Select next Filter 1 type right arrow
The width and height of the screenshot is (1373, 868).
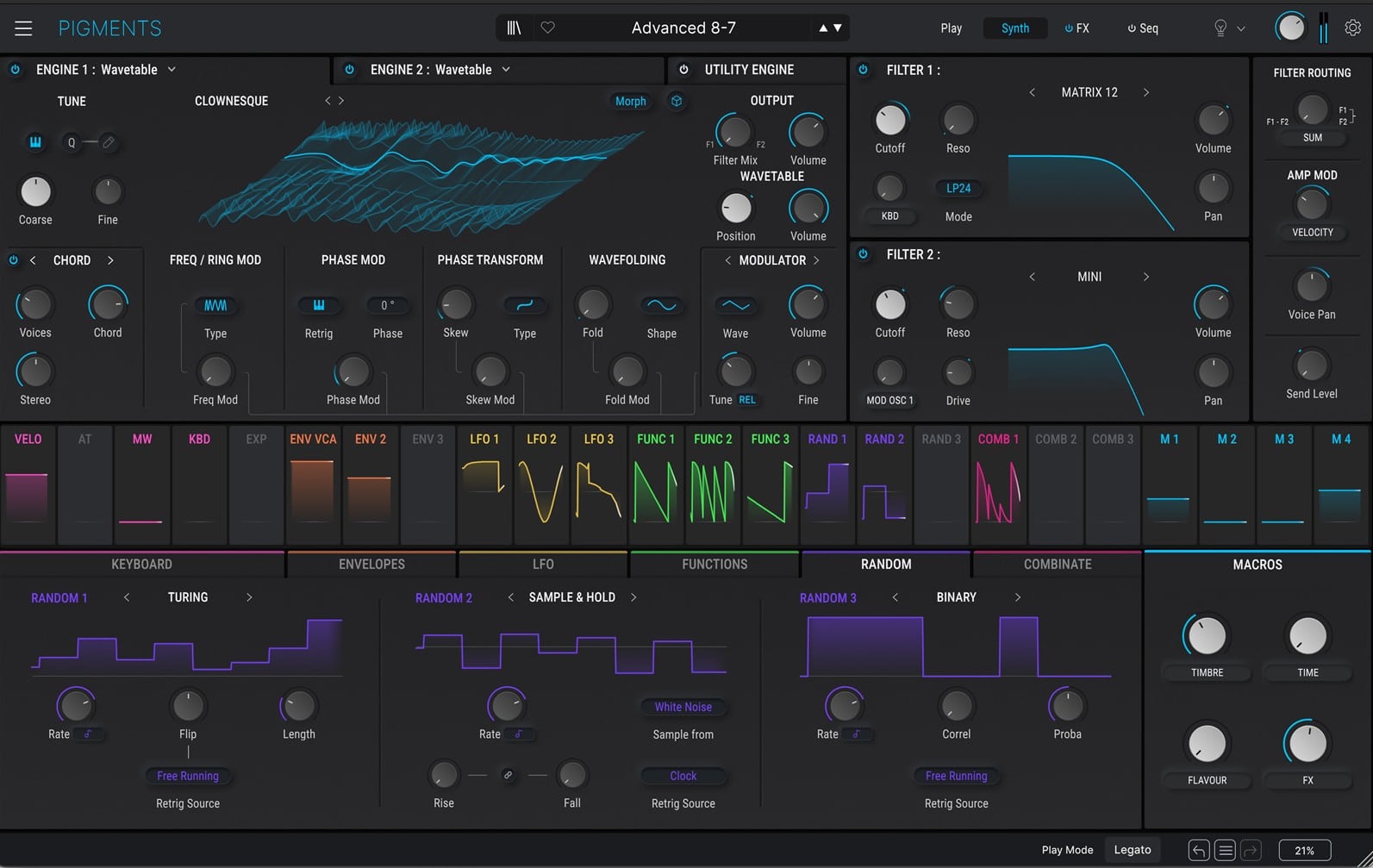(1146, 92)
